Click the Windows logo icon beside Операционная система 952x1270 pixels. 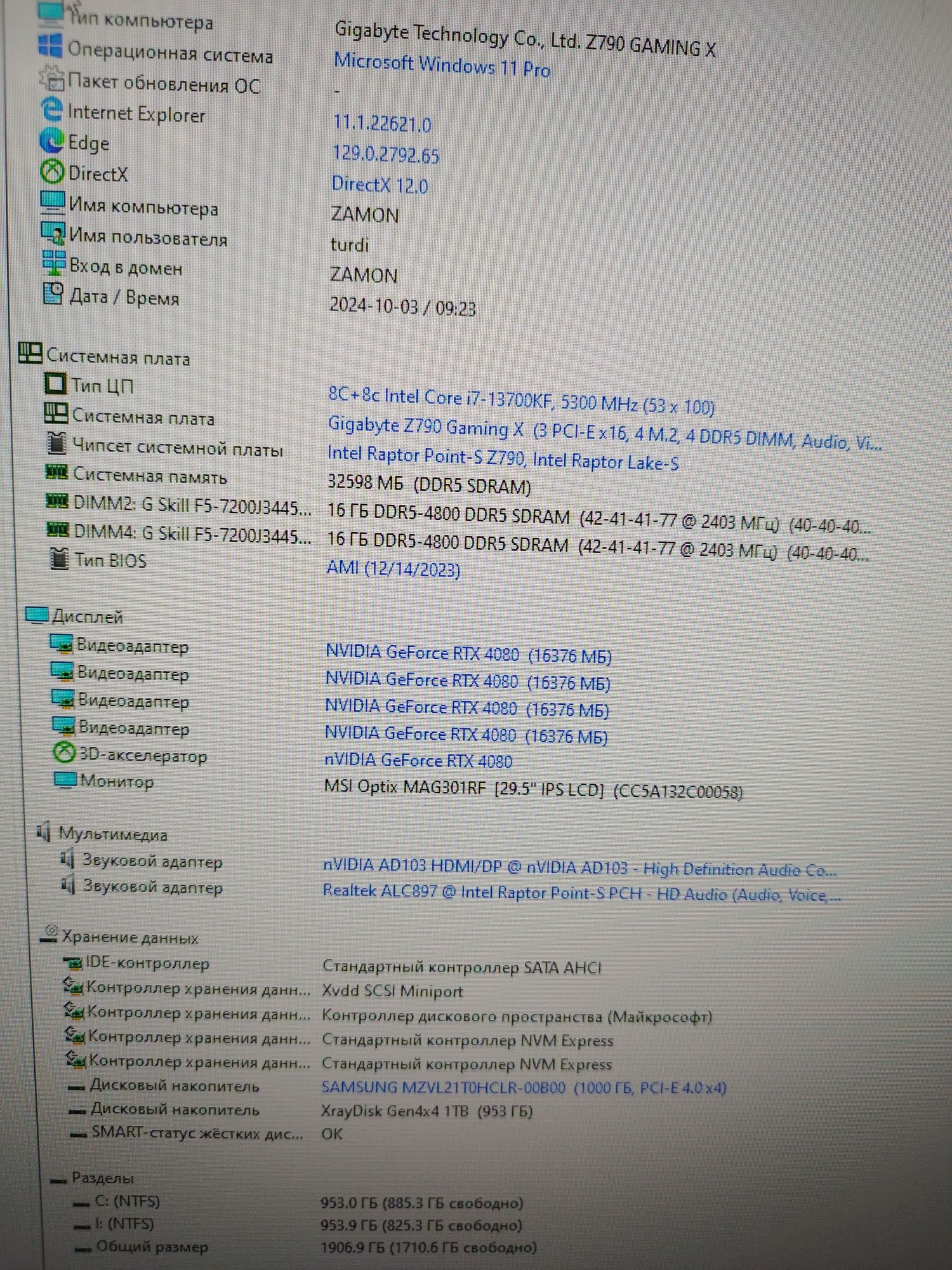point(50,46)
